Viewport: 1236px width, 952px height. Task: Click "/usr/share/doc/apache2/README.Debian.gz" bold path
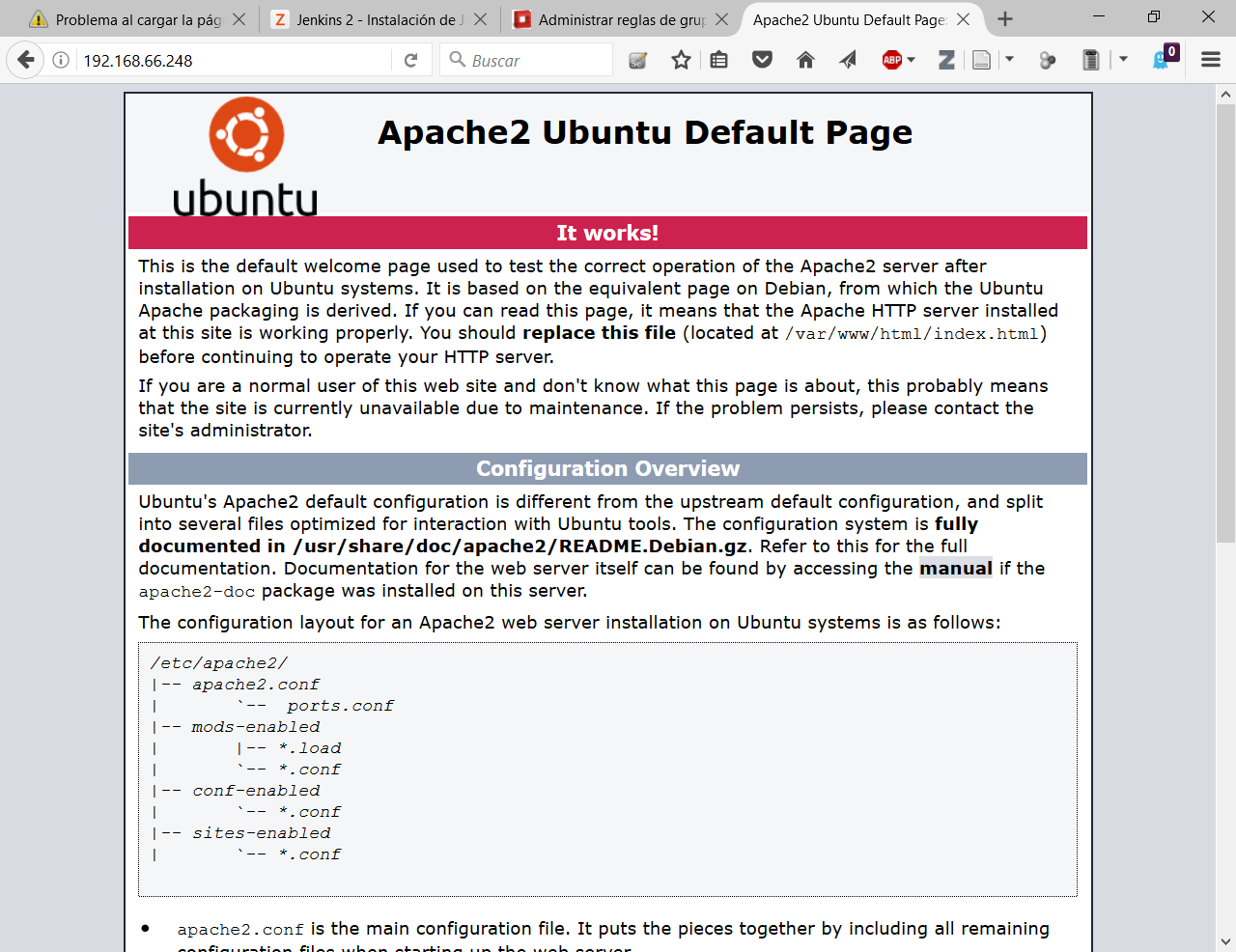(x=520, y=546)
